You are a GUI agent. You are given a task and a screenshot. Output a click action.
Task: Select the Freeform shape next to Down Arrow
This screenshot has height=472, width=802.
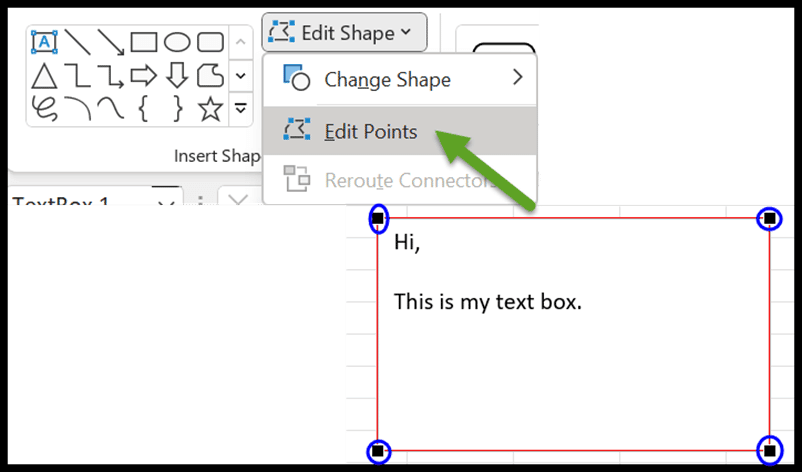[210, 76]
